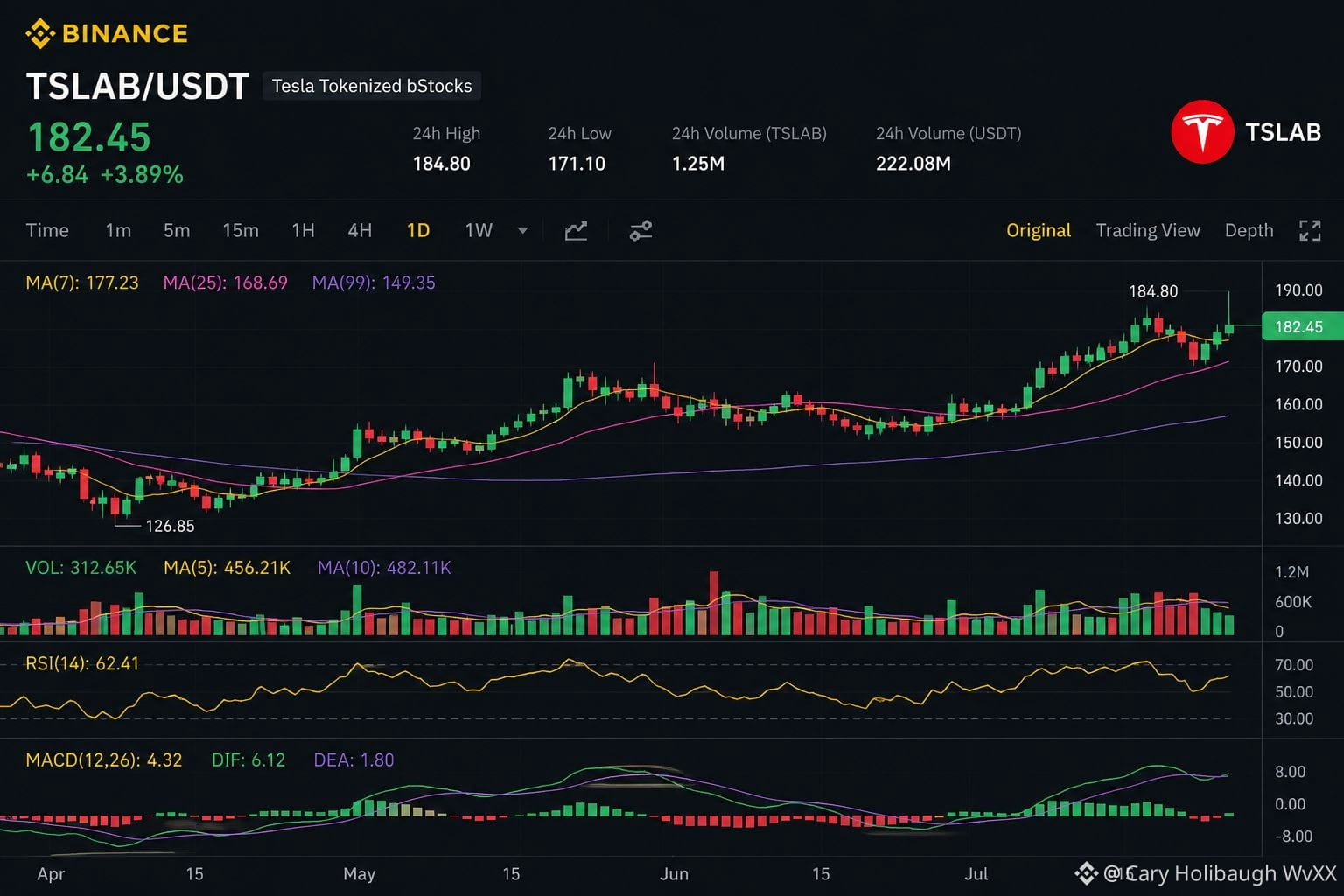Switch to the 15m interval
This screenshot has height=896, width=1344.
click(x=241, y=231)
